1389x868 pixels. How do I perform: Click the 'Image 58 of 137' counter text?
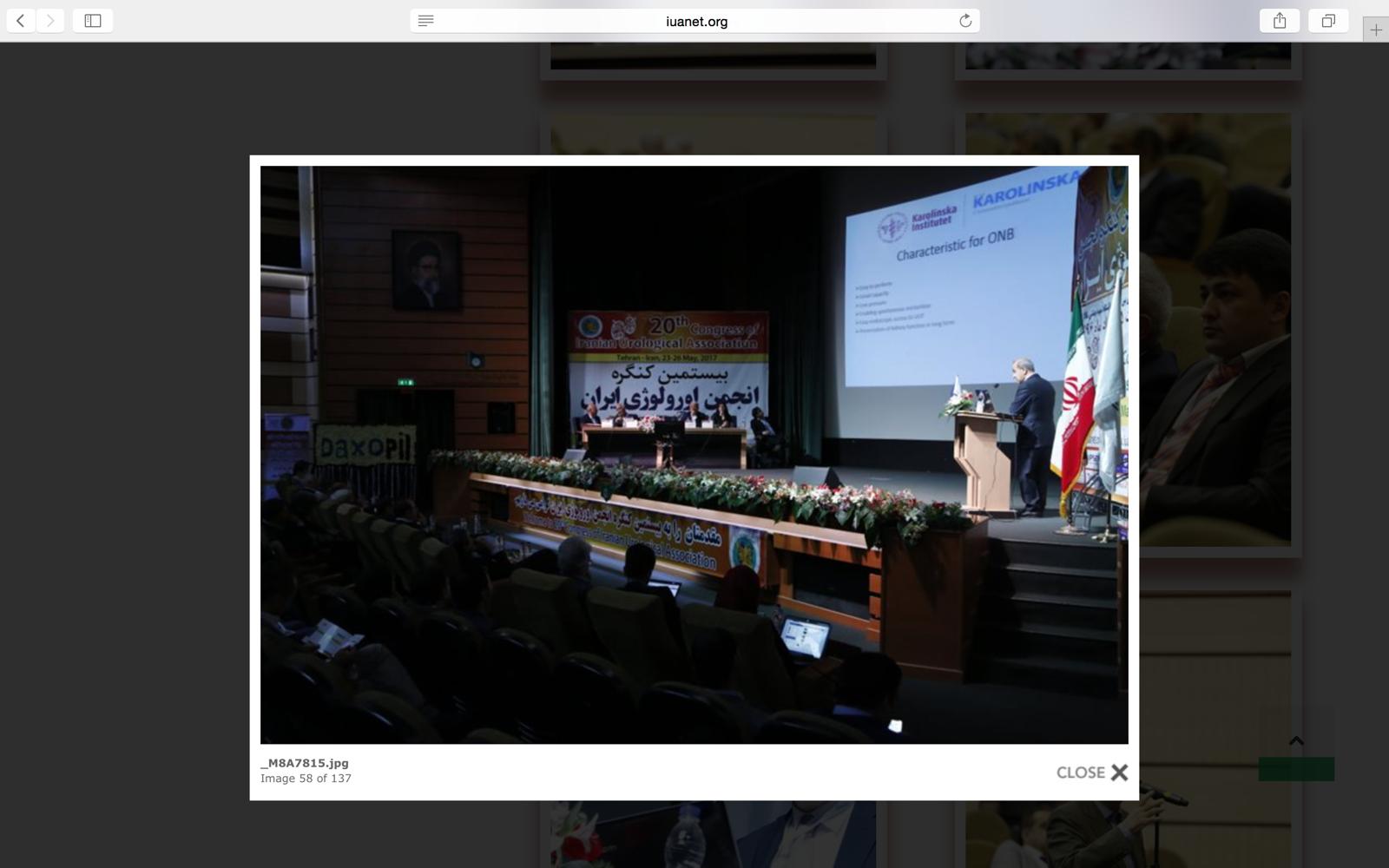point(306,779)
